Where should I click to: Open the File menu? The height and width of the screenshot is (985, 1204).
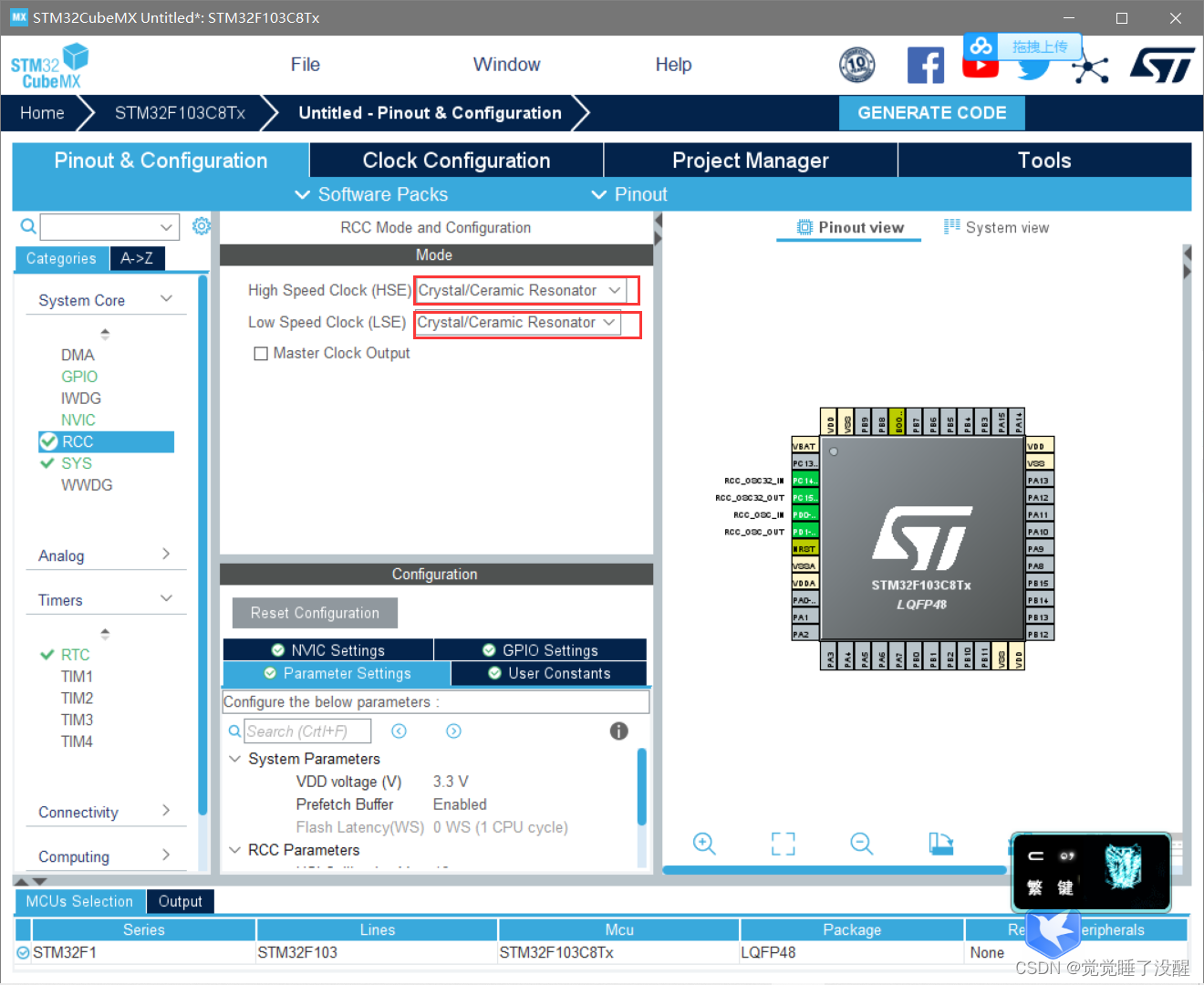click(305, 65)
